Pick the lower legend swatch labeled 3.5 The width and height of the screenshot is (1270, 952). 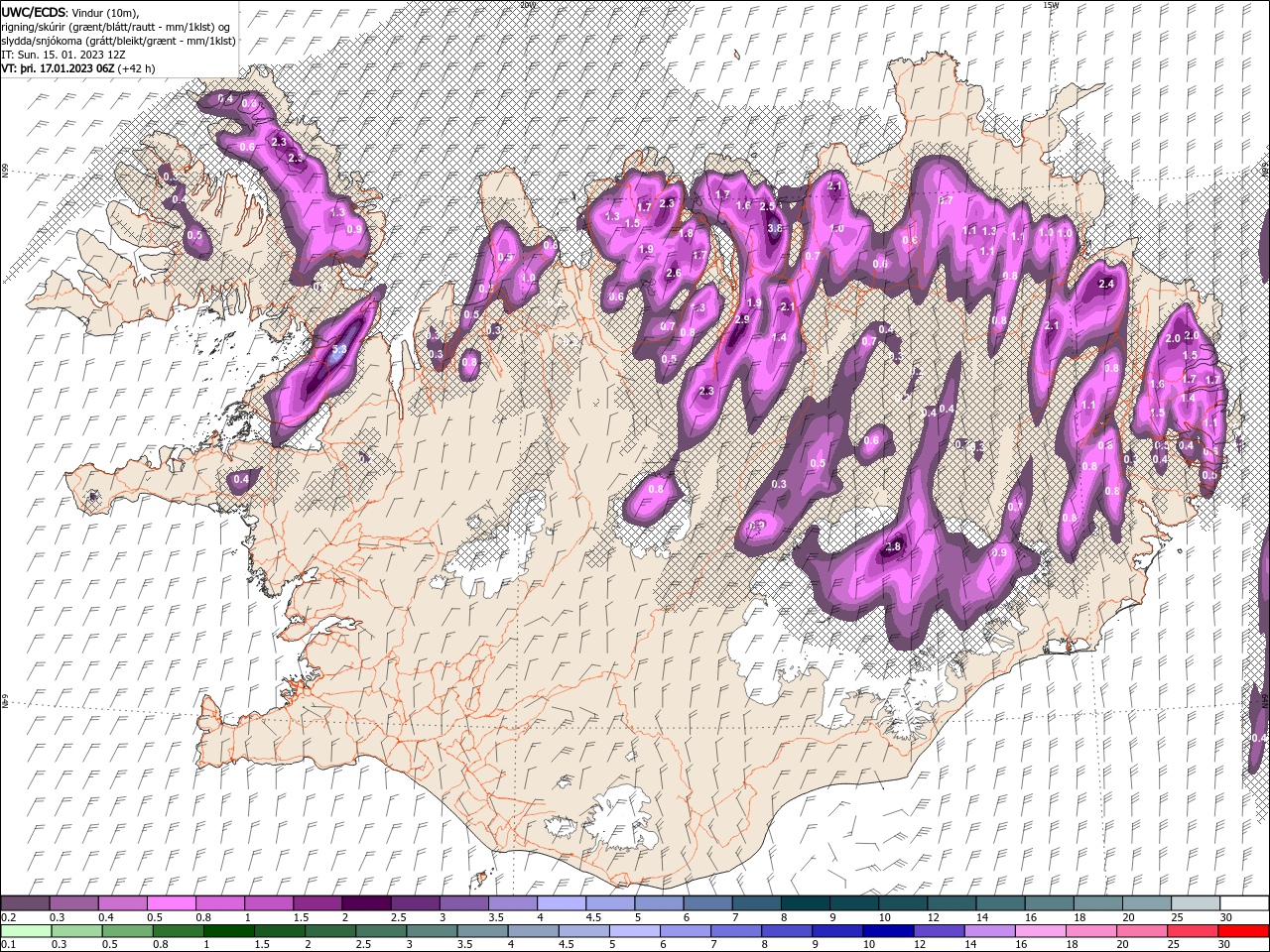[481, 930]
